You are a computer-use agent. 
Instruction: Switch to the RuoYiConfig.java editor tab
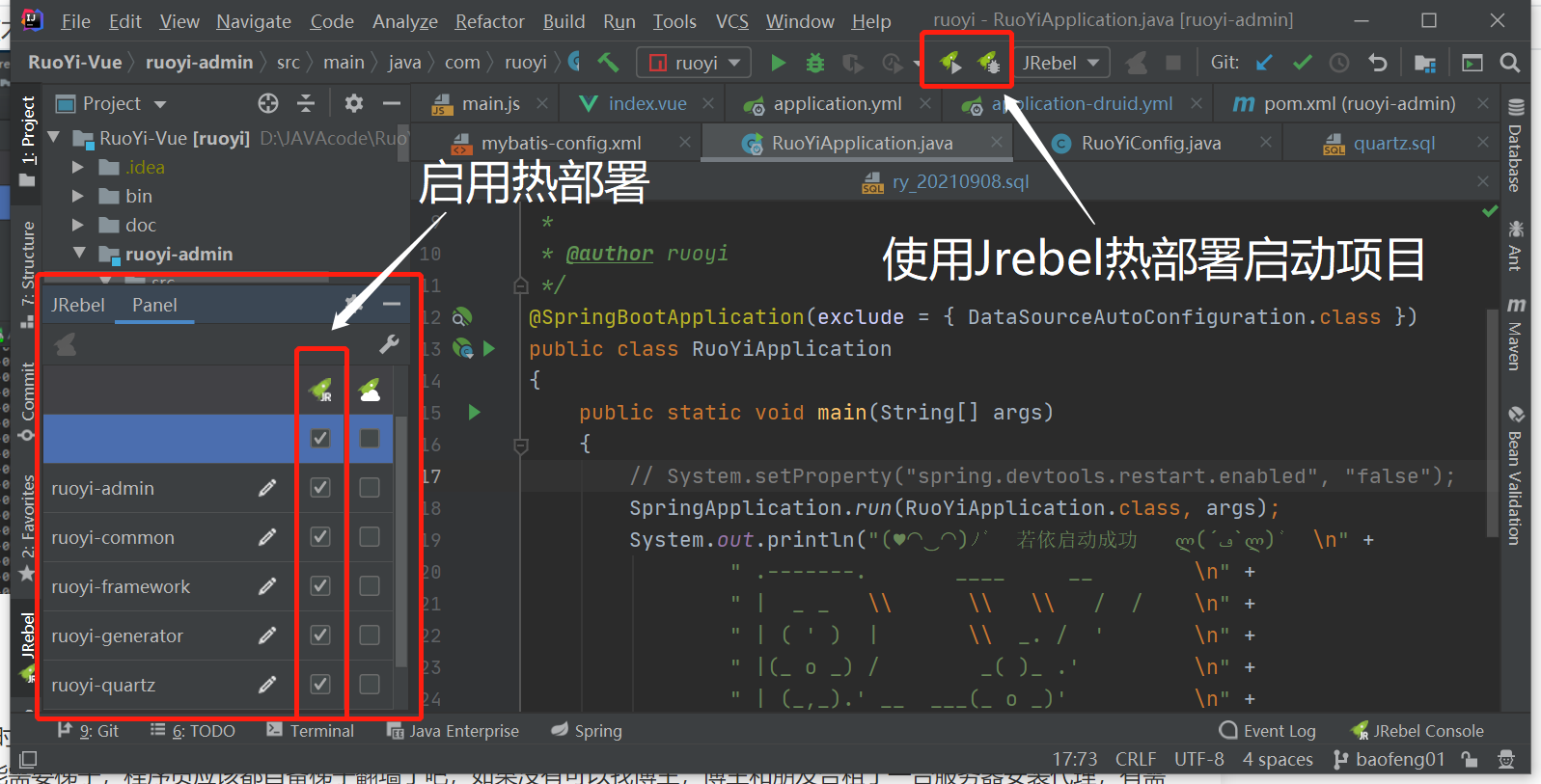tap(1150, 143)
